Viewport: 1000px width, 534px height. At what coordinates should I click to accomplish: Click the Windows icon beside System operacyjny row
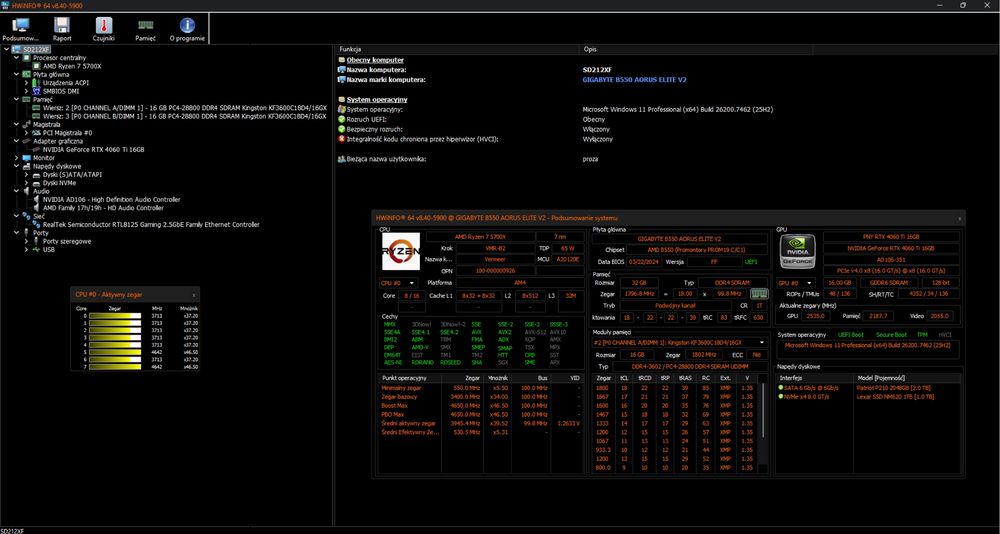341,110
